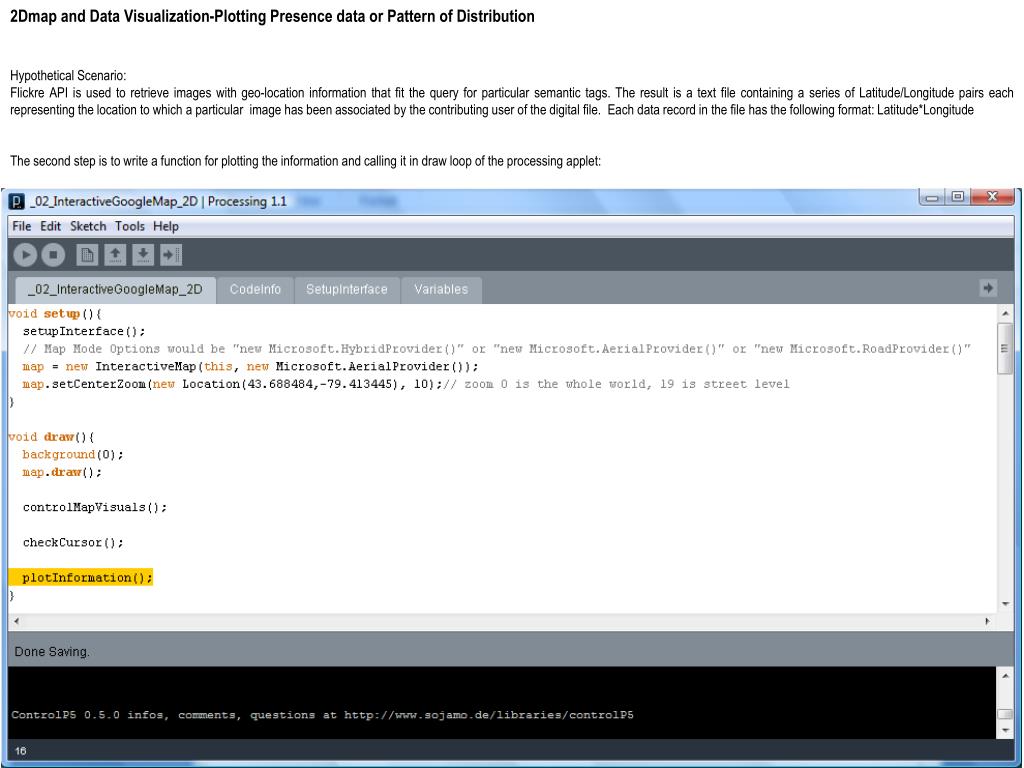This screenshot has width=1024, height=768.
Task: Switch to the Variables tab
Action: (441, 289)
